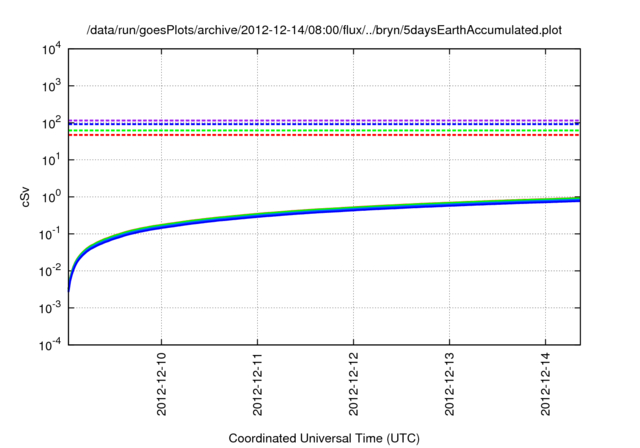Click the 10^1 y-axis tick label
The width and height of the screenshot is (640, 448).
pyautogui.click(x=50, y=160)
